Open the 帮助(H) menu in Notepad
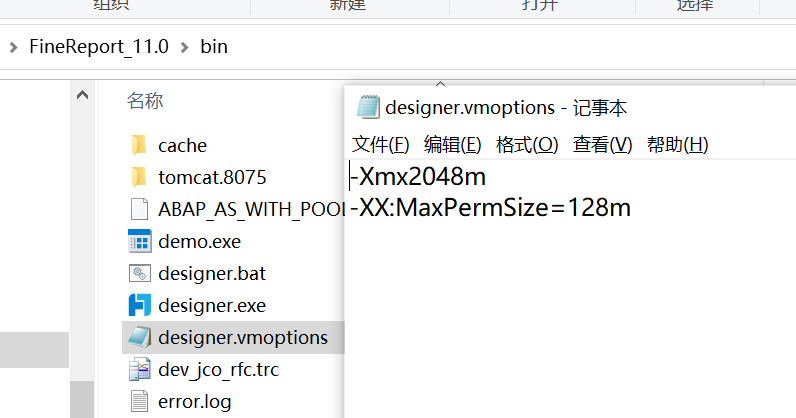796x418 pixels. coord(677,145)
